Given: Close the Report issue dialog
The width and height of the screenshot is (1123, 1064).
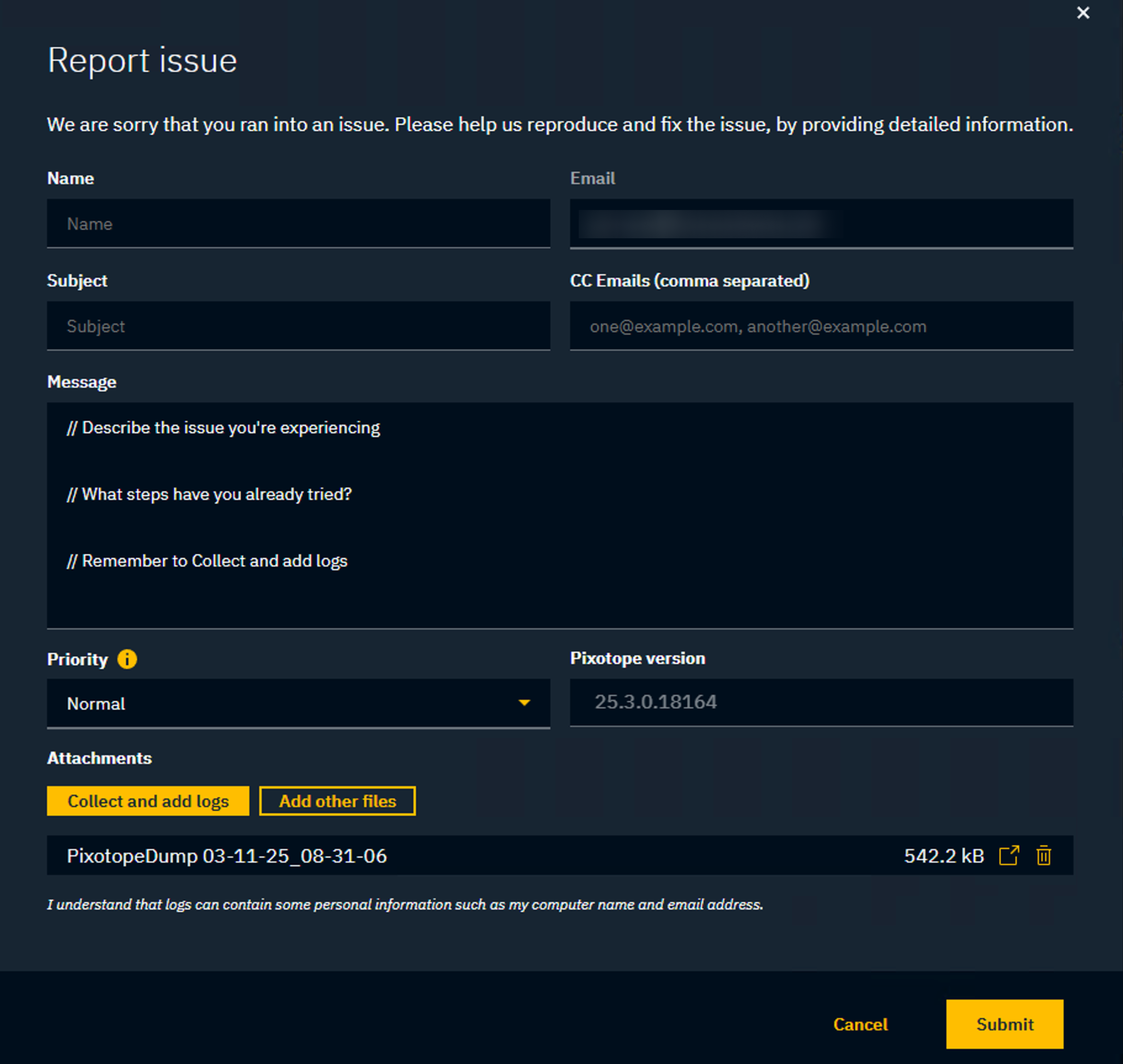Looking at the screenshot, I should [x=1083, y=13].
